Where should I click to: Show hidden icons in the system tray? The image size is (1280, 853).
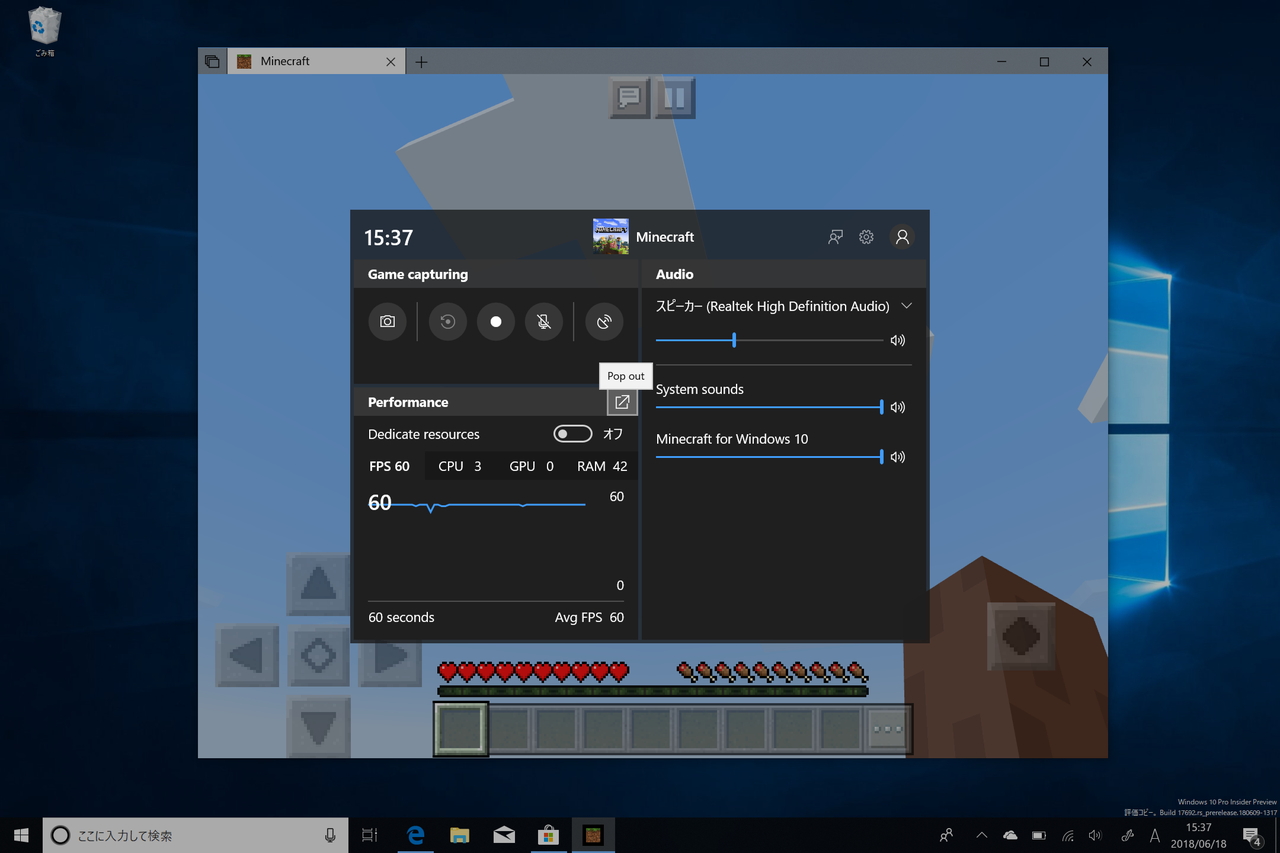(x=981, y=835)
